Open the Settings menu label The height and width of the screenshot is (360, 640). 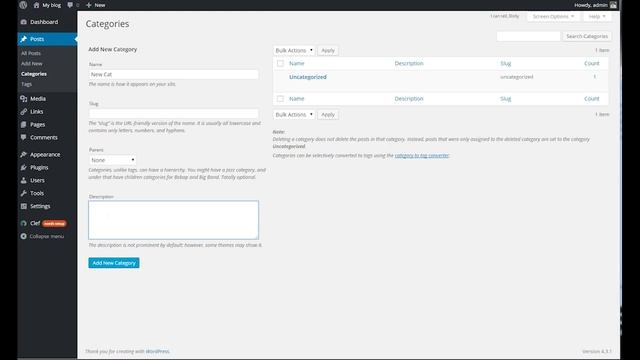click(40, 206)
